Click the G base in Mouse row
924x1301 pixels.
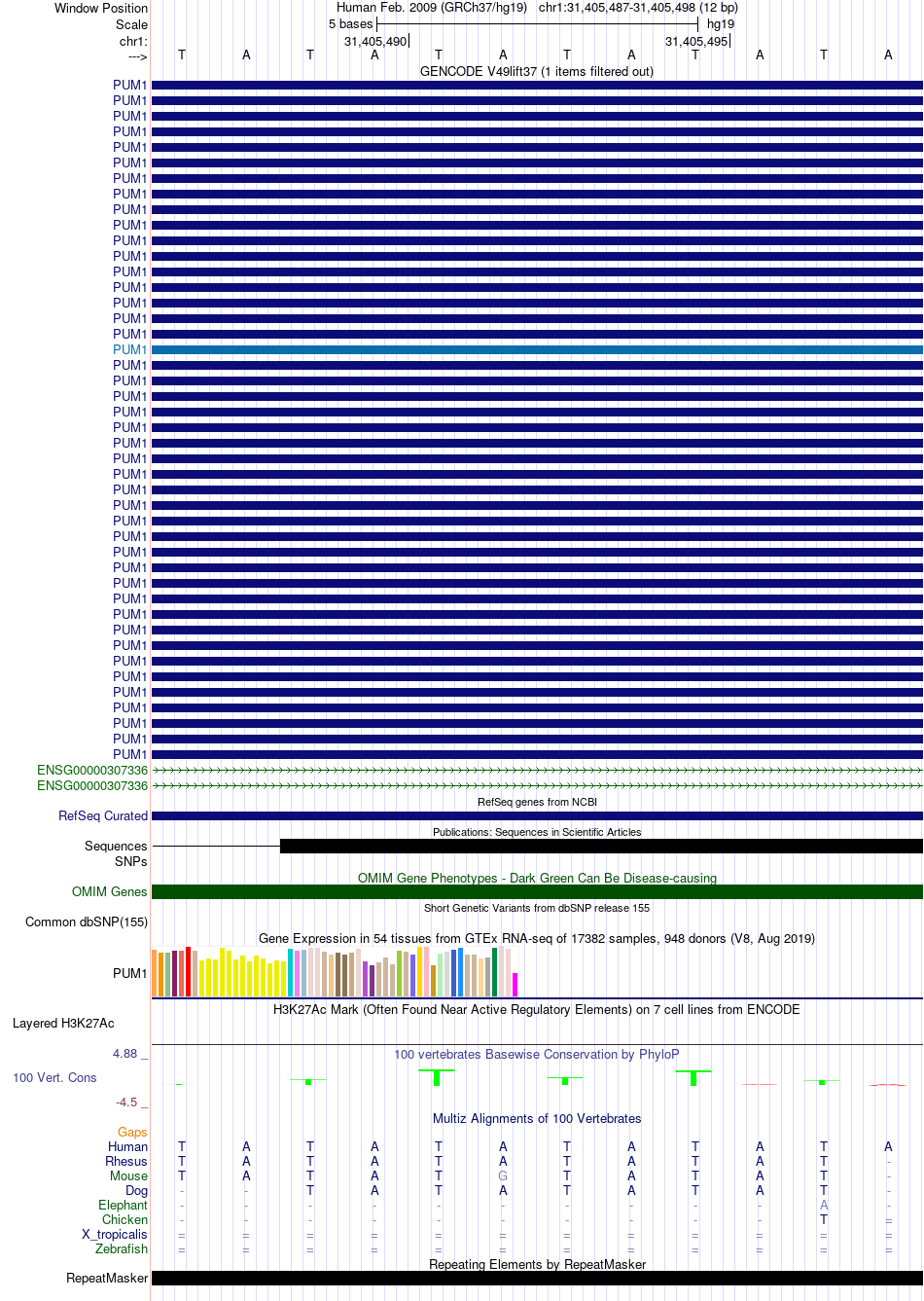click(503, 1175)
